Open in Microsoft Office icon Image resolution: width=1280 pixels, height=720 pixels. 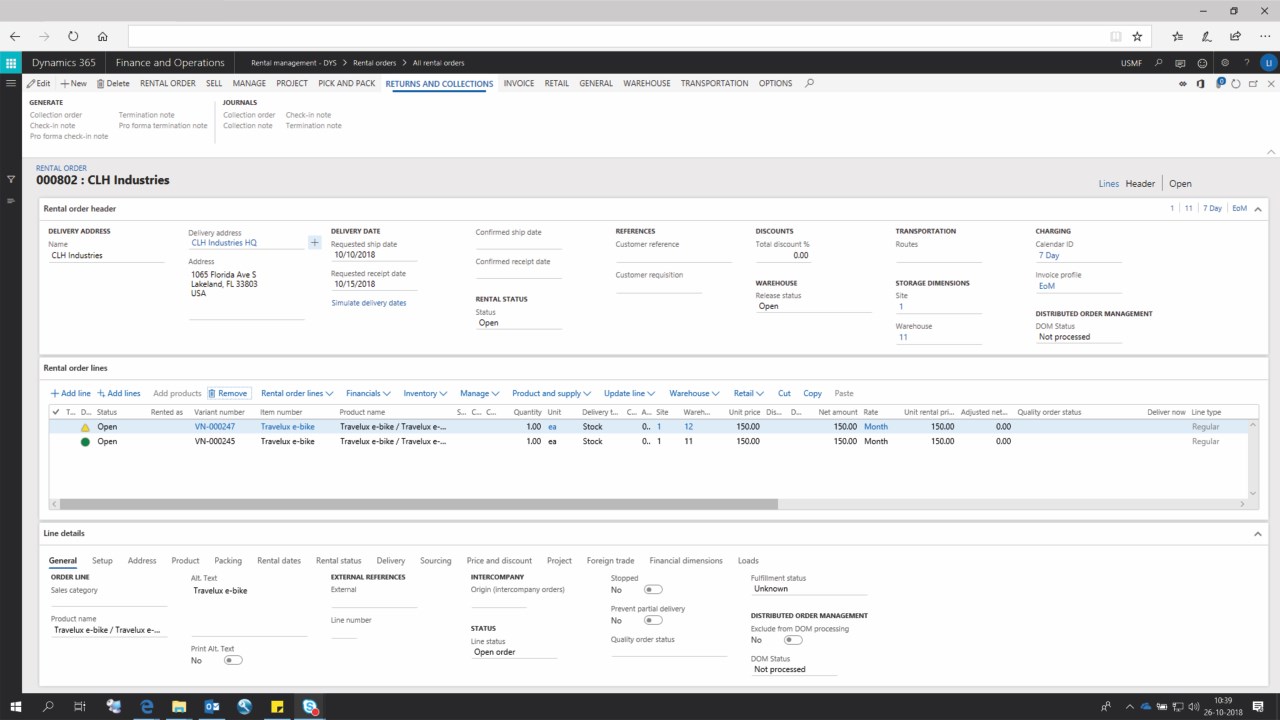1200,84
